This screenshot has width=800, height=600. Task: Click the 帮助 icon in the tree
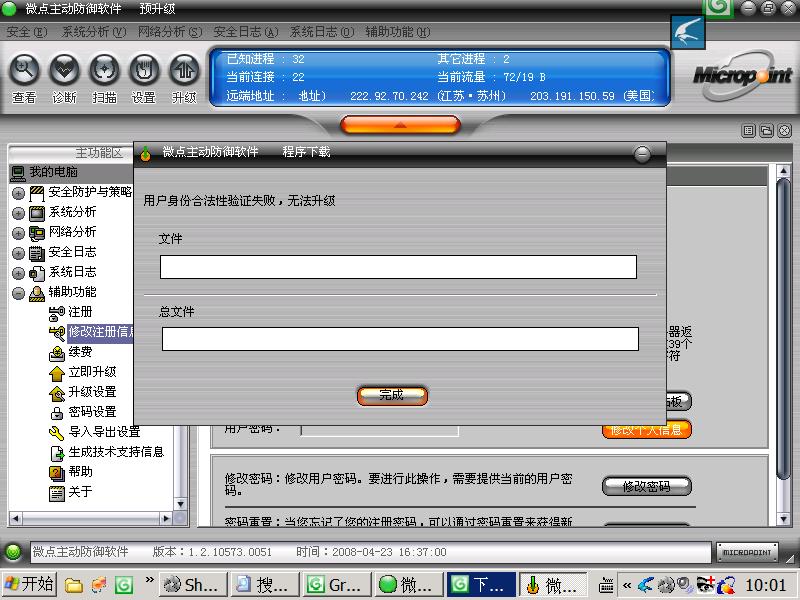(x=57, y=473)
